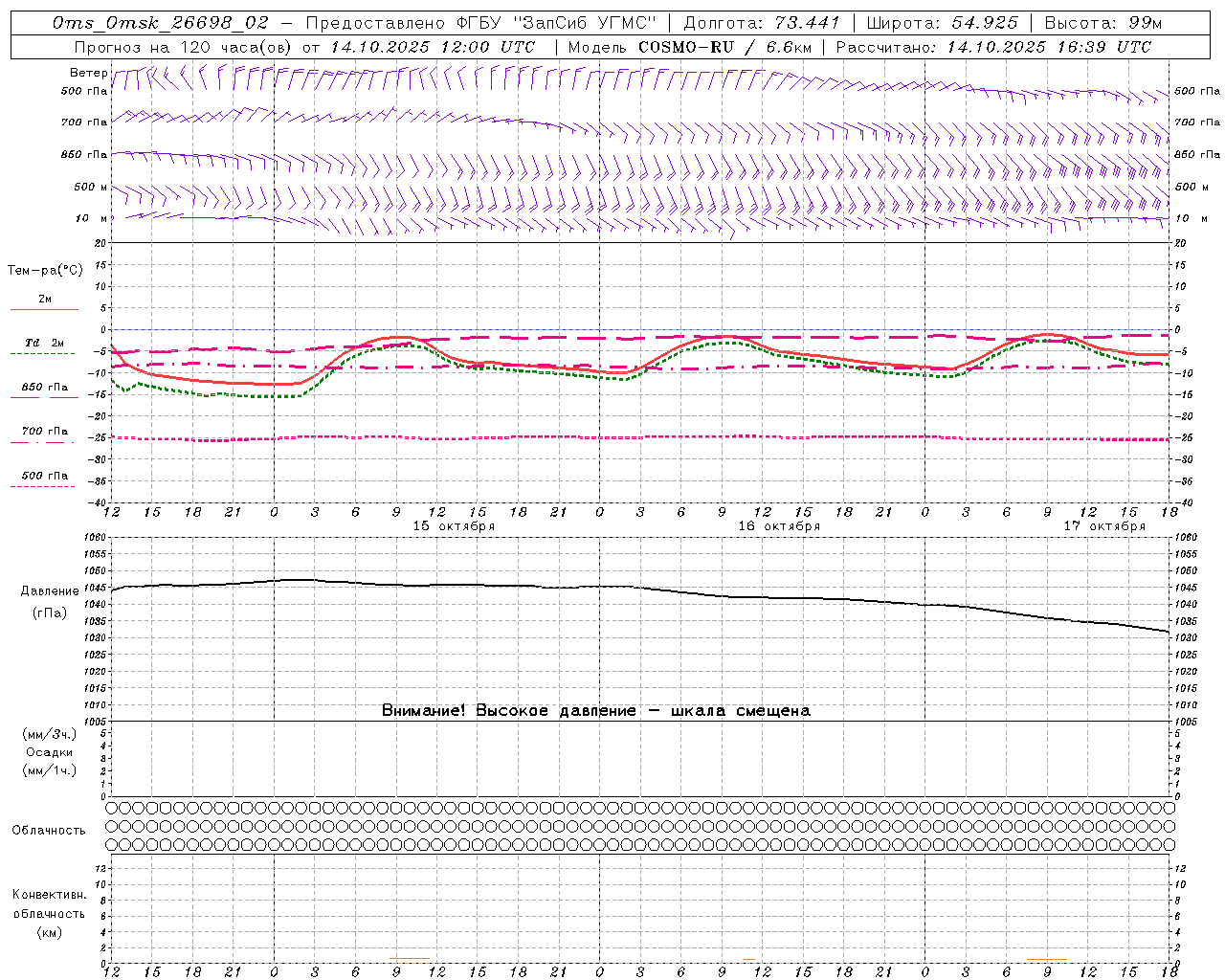
Task: Click the forecast start time 14.10.2025 12:00 UTC
Action: click(x=433, y=47)
